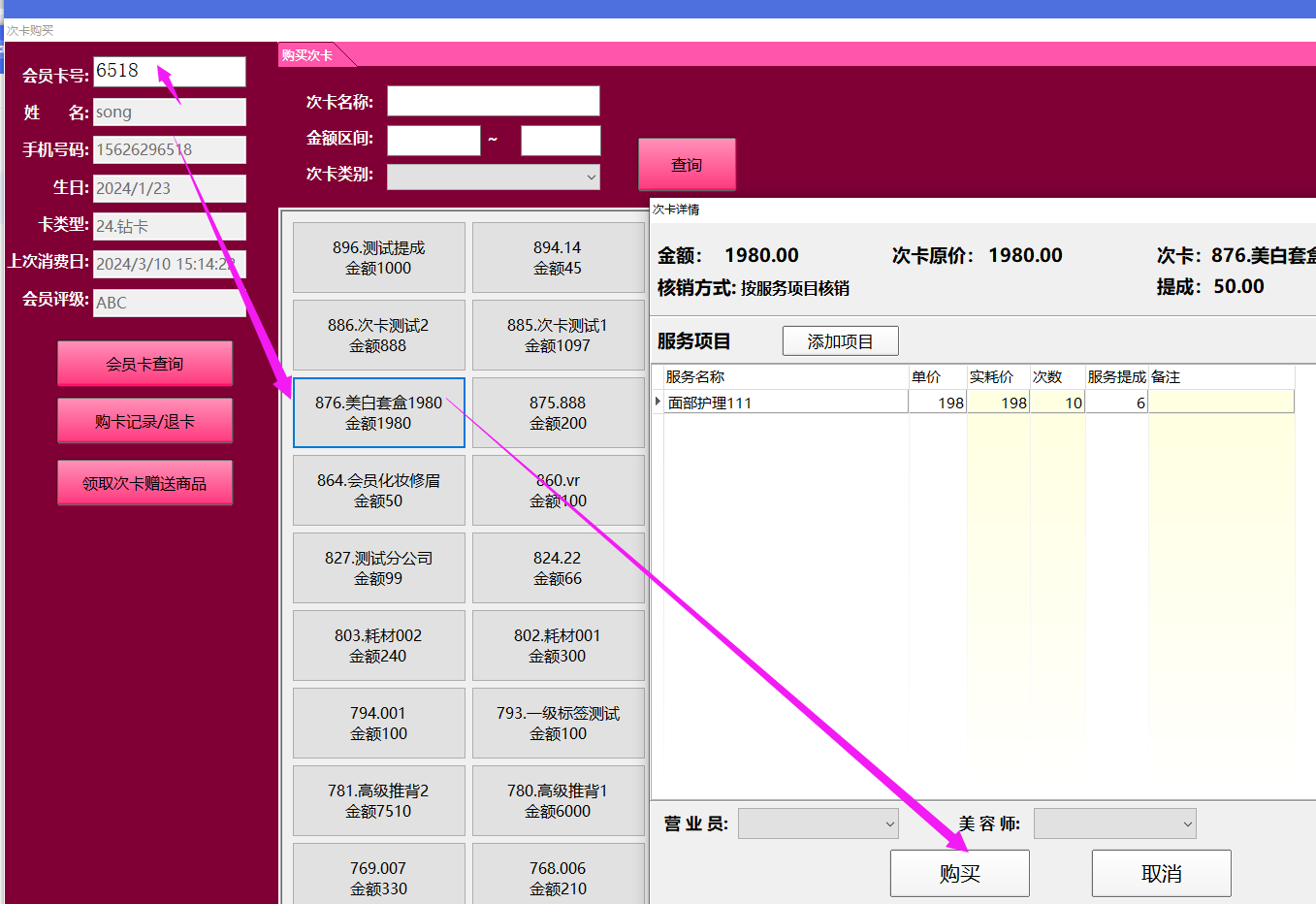Switch to the 购买次卡 tab

coord(308,55)
